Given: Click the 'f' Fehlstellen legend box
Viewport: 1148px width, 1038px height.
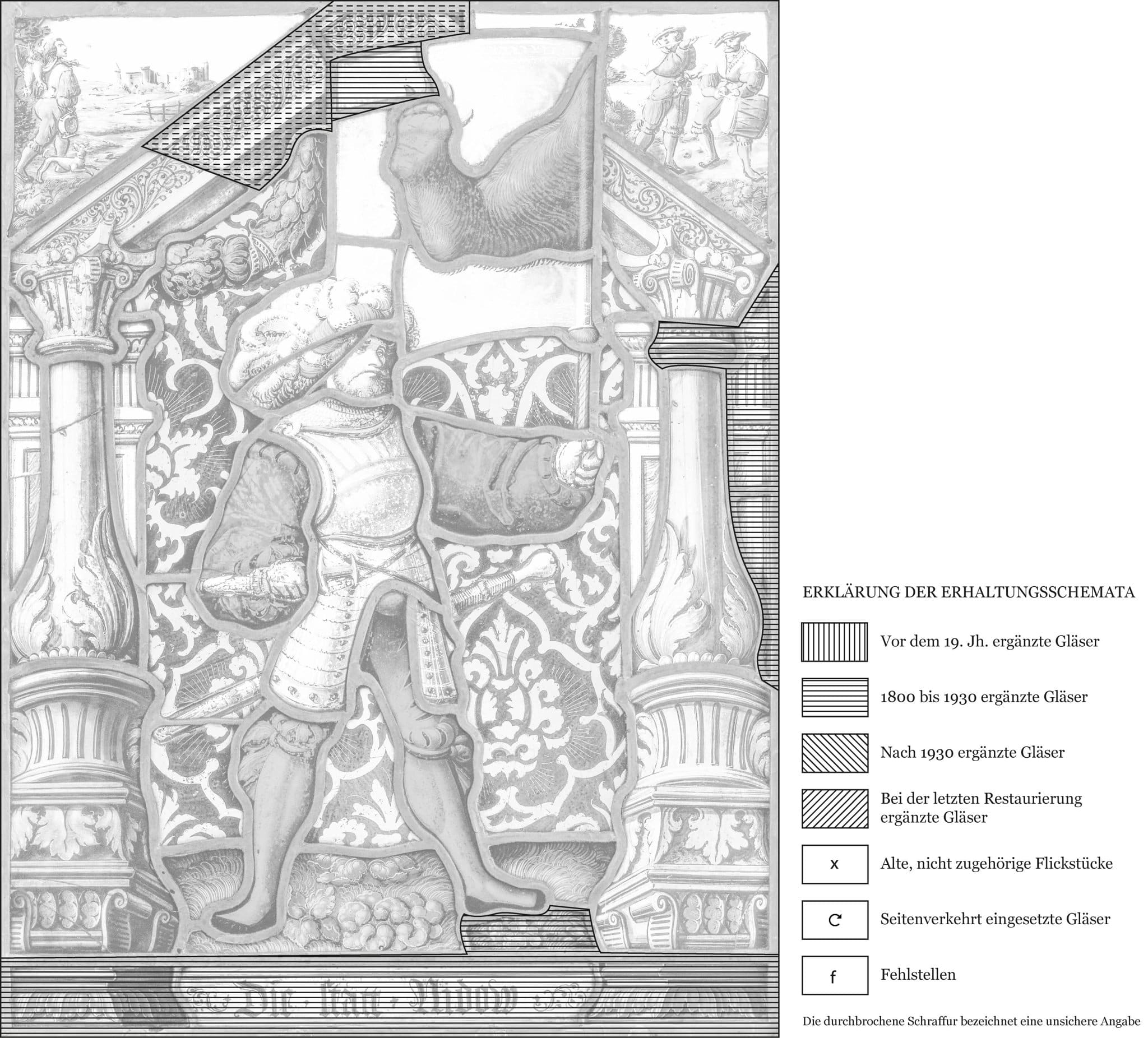Looking at the screenshot, I should point(834,975).
